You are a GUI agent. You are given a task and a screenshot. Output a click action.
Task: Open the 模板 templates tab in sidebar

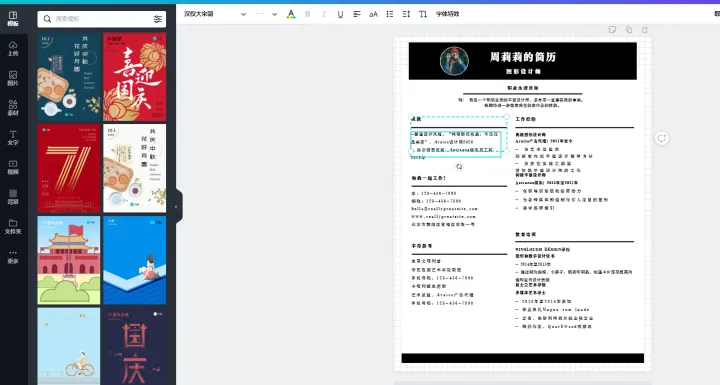click(13, 18)
